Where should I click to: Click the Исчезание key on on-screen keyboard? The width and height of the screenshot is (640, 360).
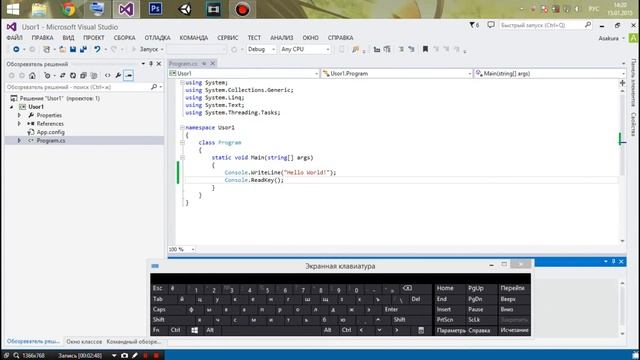click(x=514, y=330)
